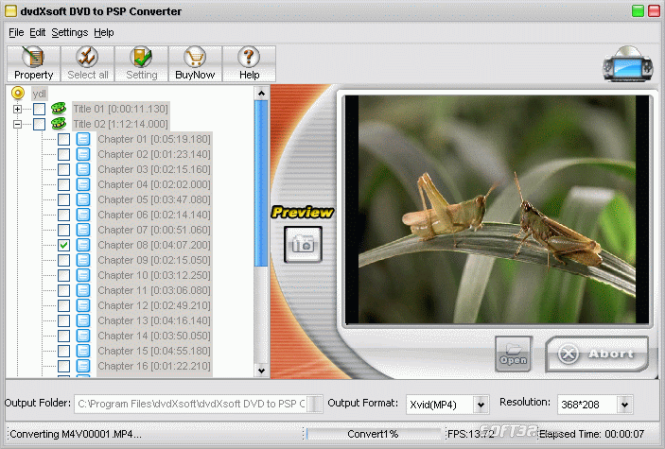Click the tree vertical scrollbar thumb

[x=261, y=183]
